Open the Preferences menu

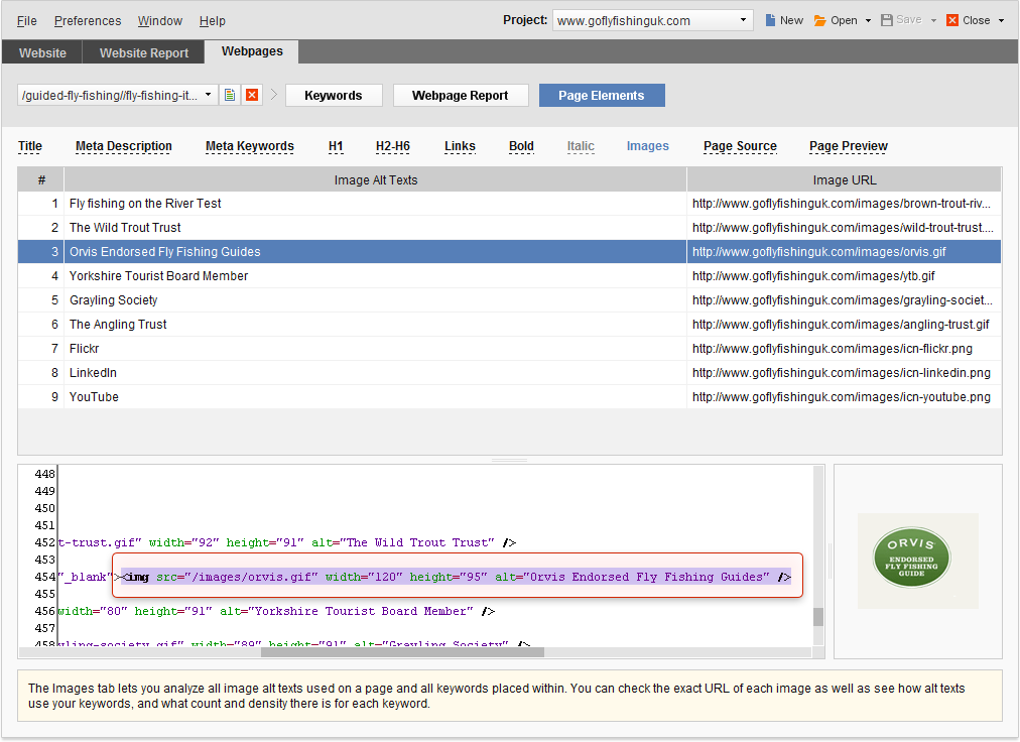click(87, 20)
